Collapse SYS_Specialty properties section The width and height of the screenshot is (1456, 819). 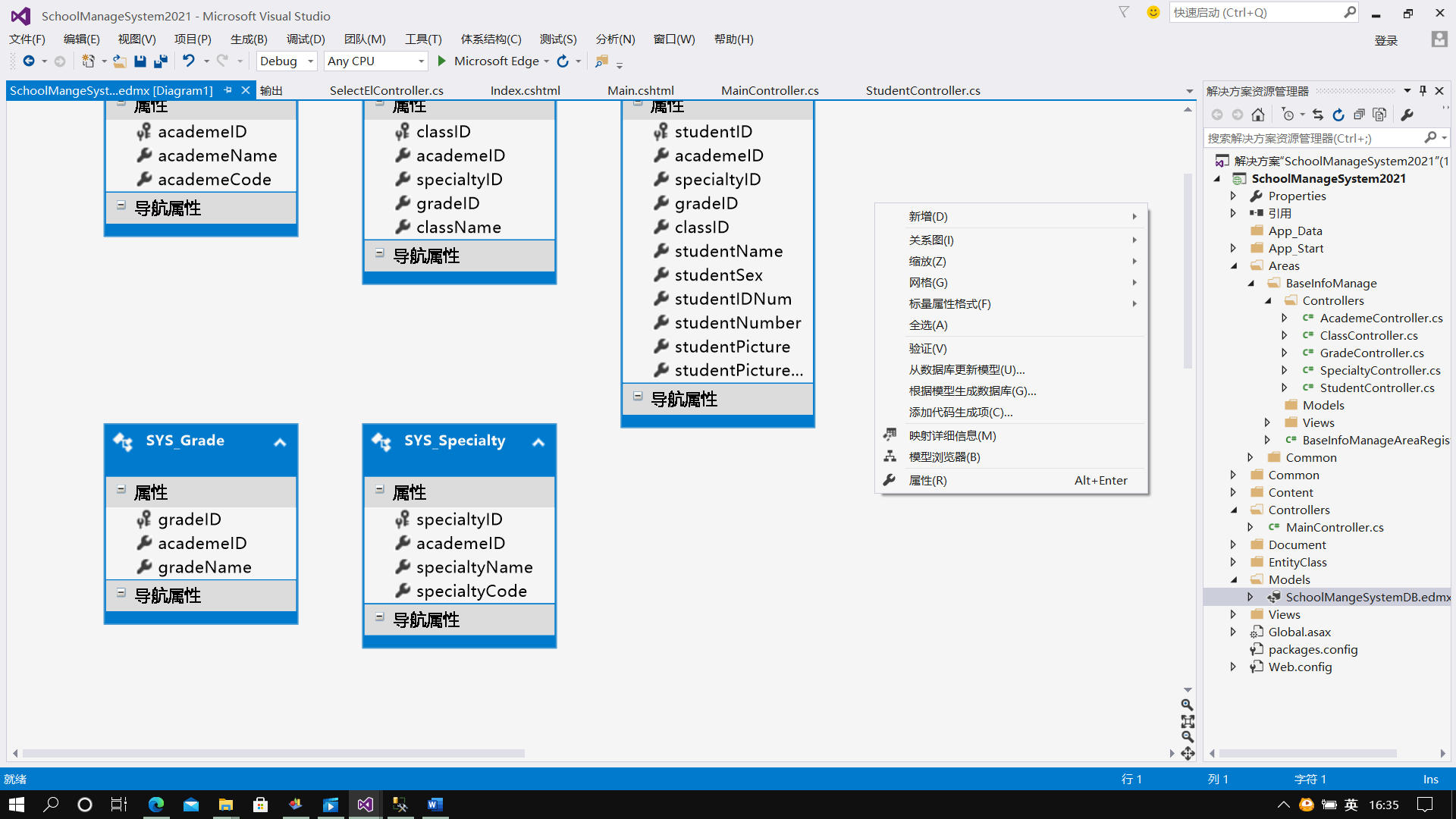point(380,490)
